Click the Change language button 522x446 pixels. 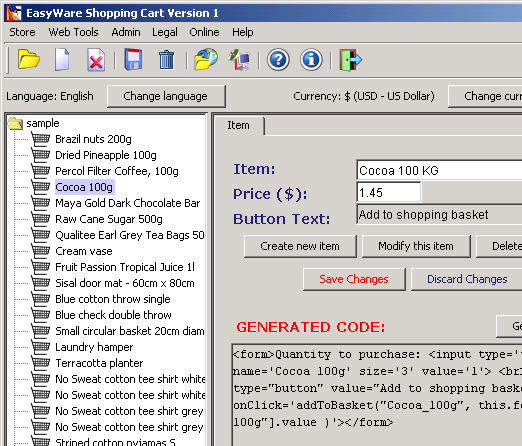pyautogui.click(x=166, y=96)
